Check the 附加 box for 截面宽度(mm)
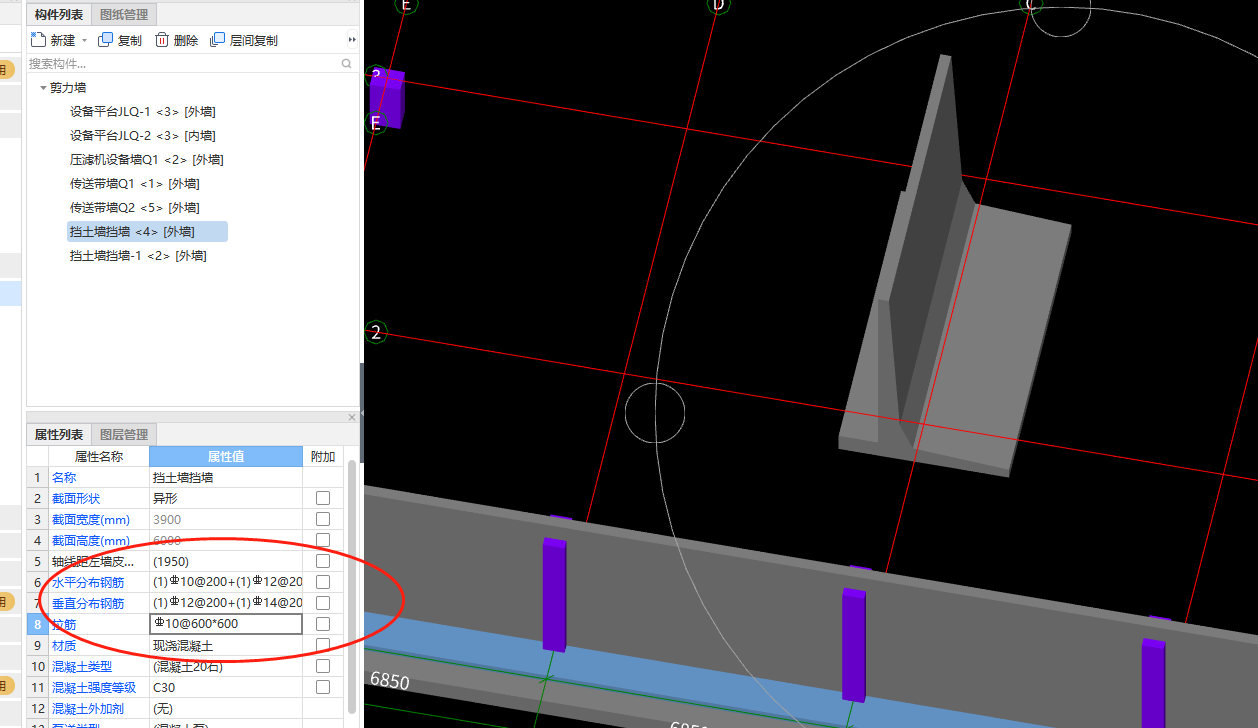 323,519
